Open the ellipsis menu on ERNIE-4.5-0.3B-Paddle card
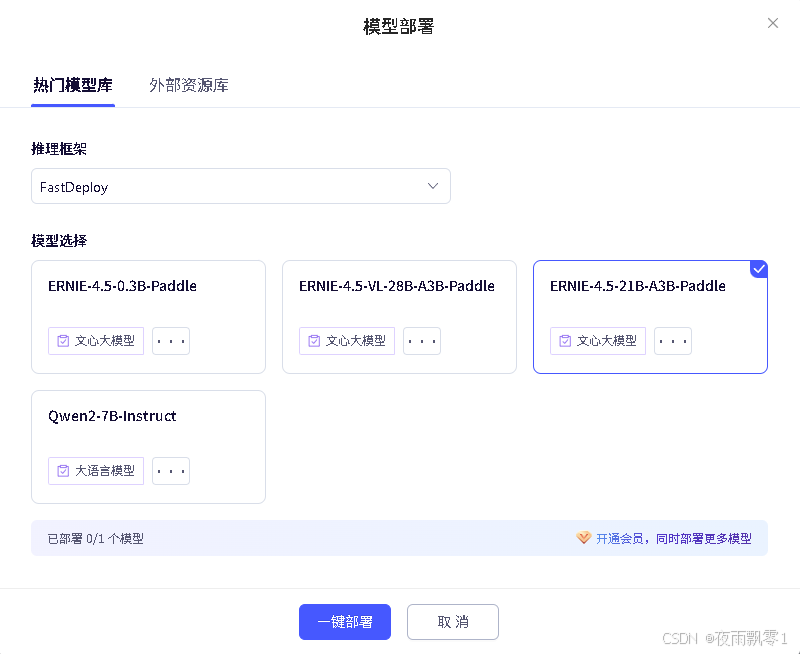 (x=171, y=341)
